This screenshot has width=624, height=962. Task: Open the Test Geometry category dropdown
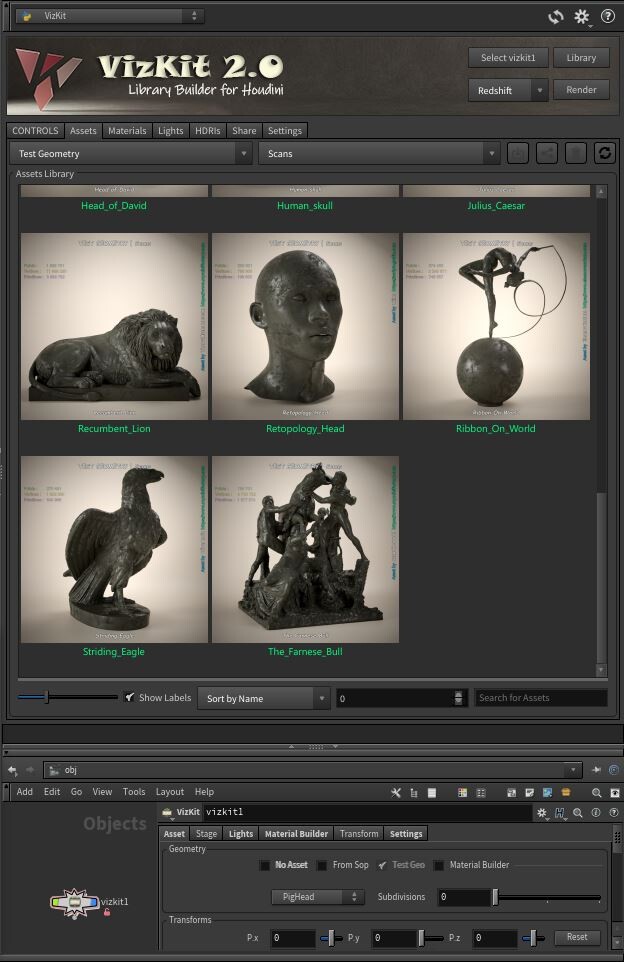click(x=131, y=153)
